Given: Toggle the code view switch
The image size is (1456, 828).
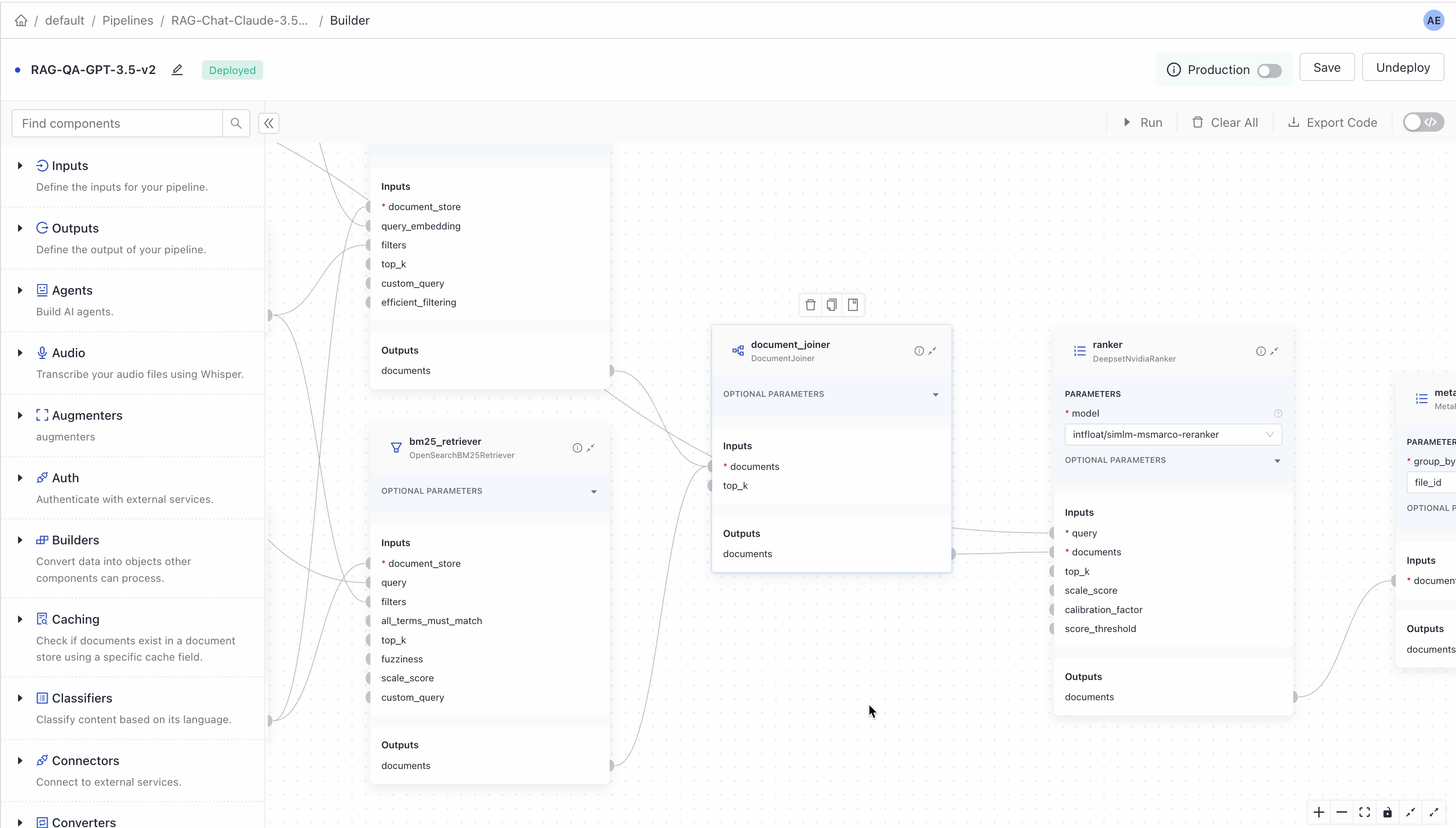Looking at the screenshot, I should pyautogui.click(x=1423, y=122).
